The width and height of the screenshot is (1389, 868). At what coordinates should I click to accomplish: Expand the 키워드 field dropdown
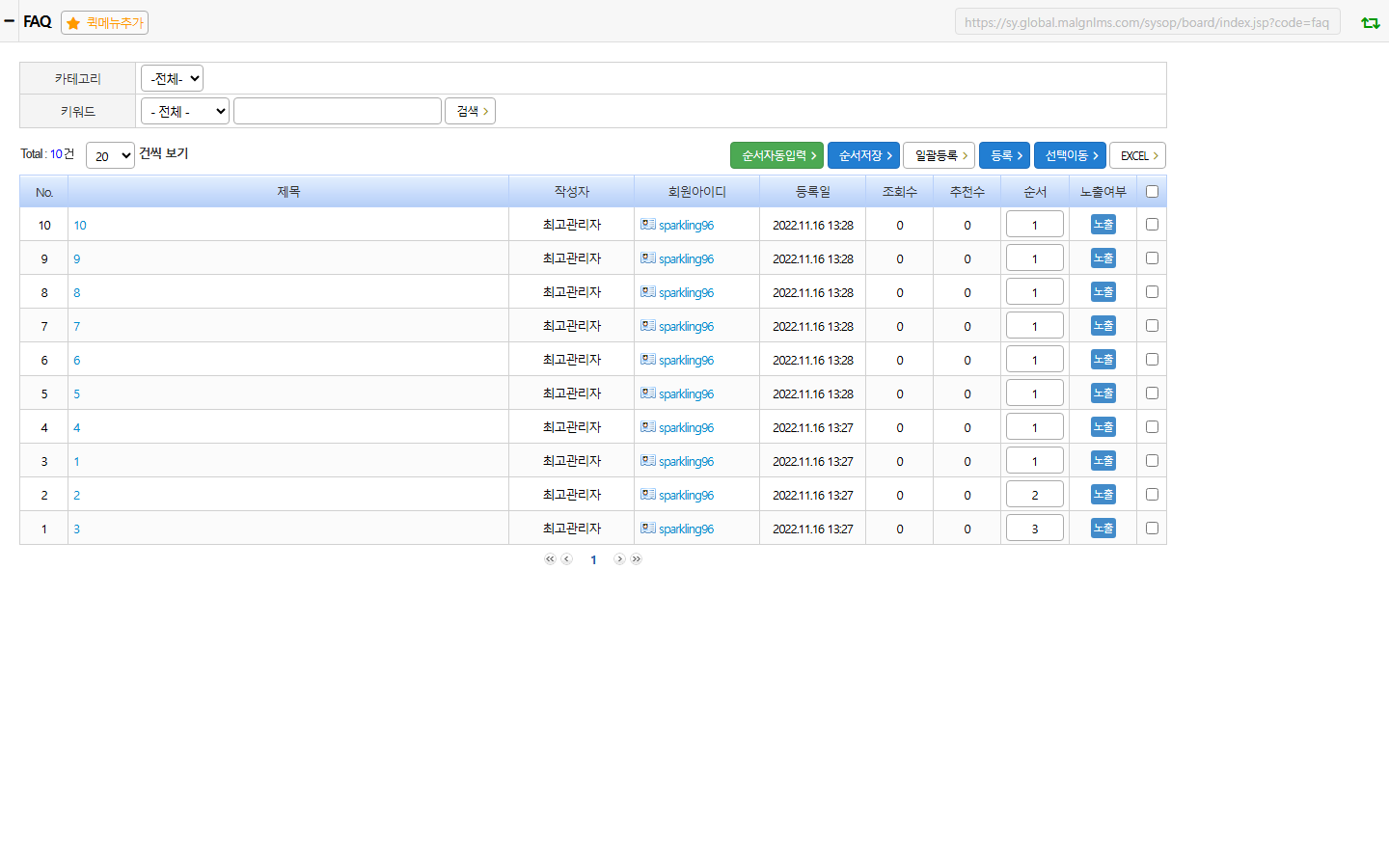[185, 111]
